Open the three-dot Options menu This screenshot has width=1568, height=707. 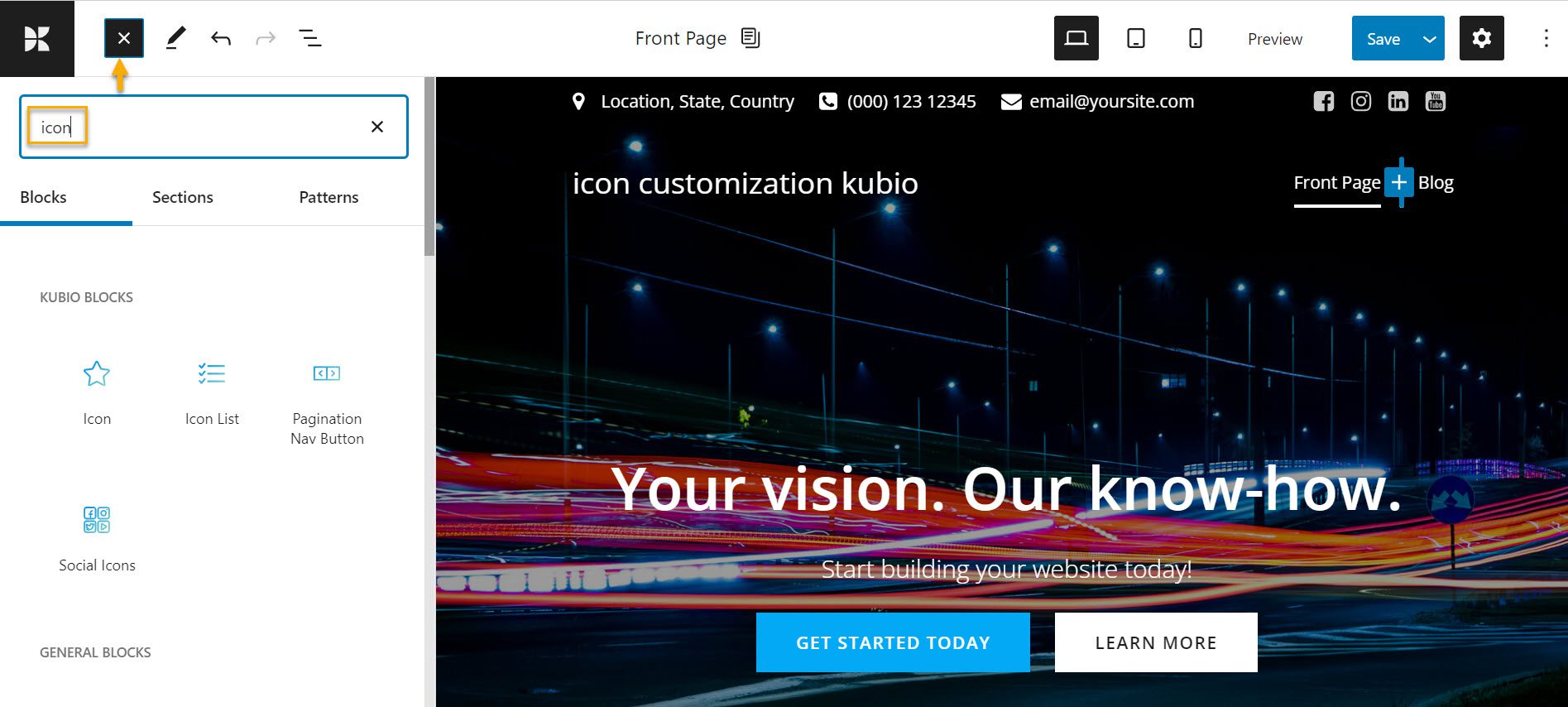[x=1546, y=38]
